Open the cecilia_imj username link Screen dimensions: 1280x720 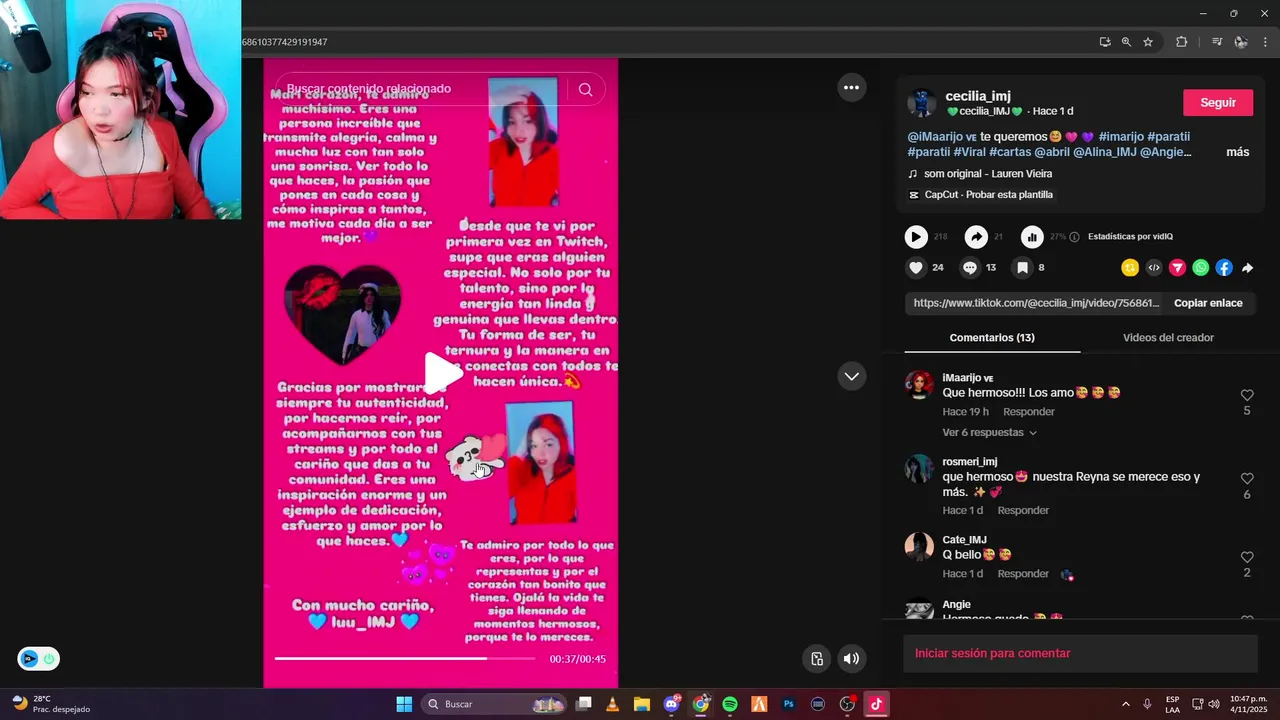[x=978, y=96]
